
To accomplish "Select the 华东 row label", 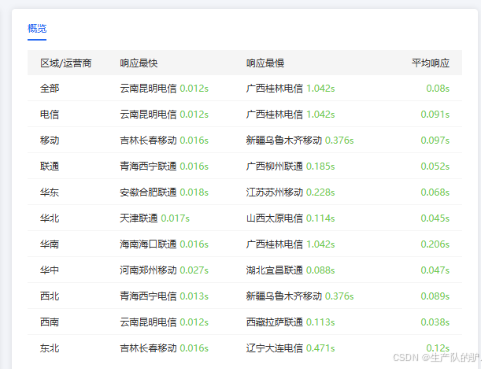I will point(50,192).
